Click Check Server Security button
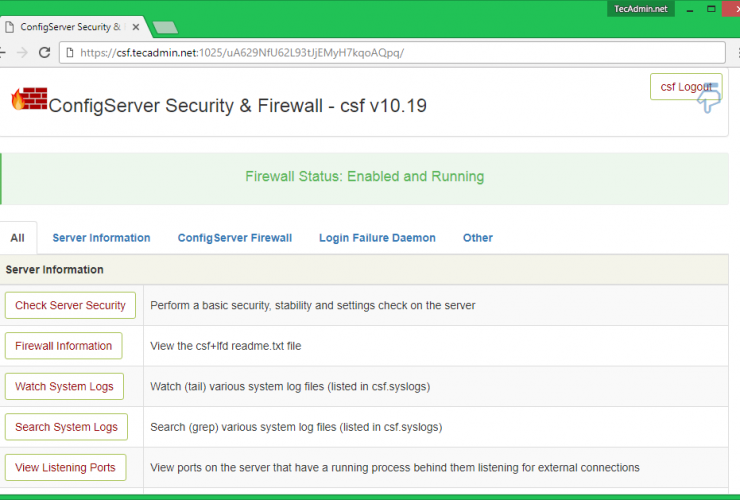The width and height of the screenshot is (740, 500). pos(70,305)
